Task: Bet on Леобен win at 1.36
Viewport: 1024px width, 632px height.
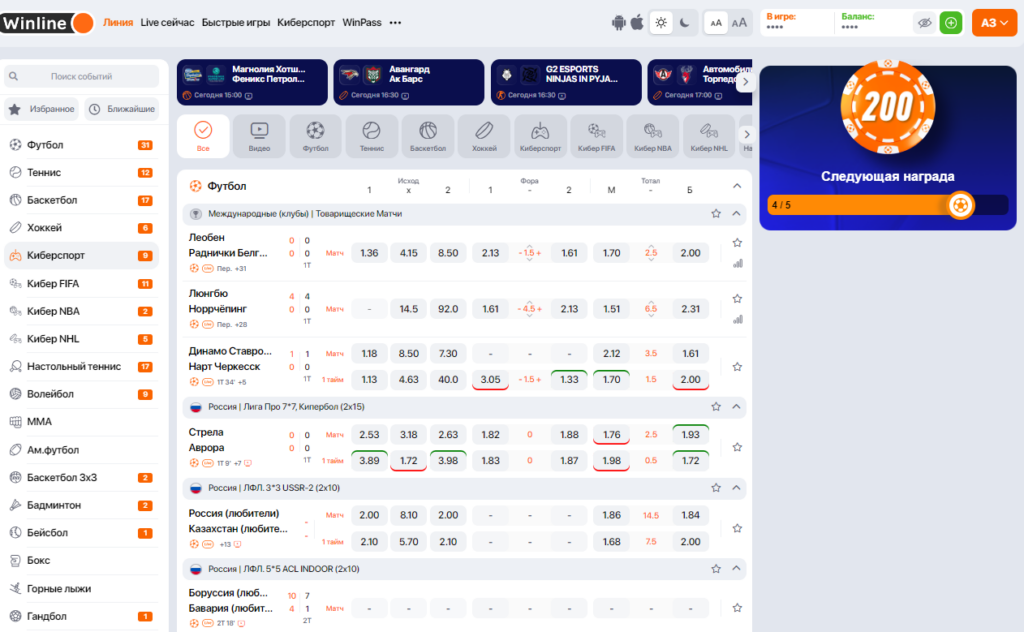Action: tap(369, 253)
